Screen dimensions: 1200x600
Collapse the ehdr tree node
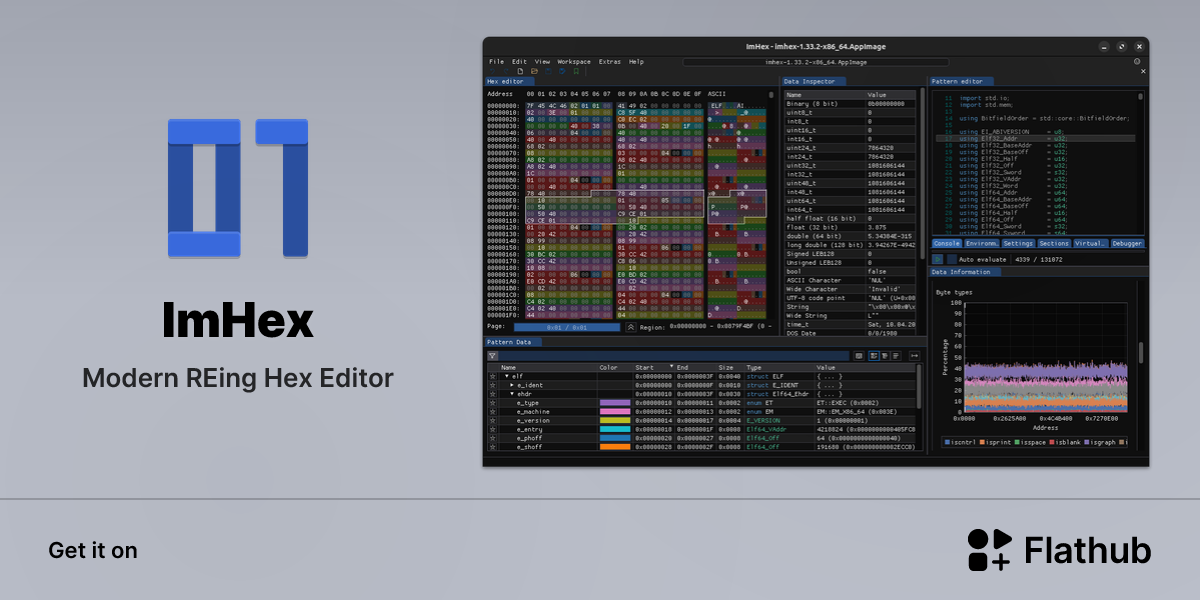pos(512,394)
